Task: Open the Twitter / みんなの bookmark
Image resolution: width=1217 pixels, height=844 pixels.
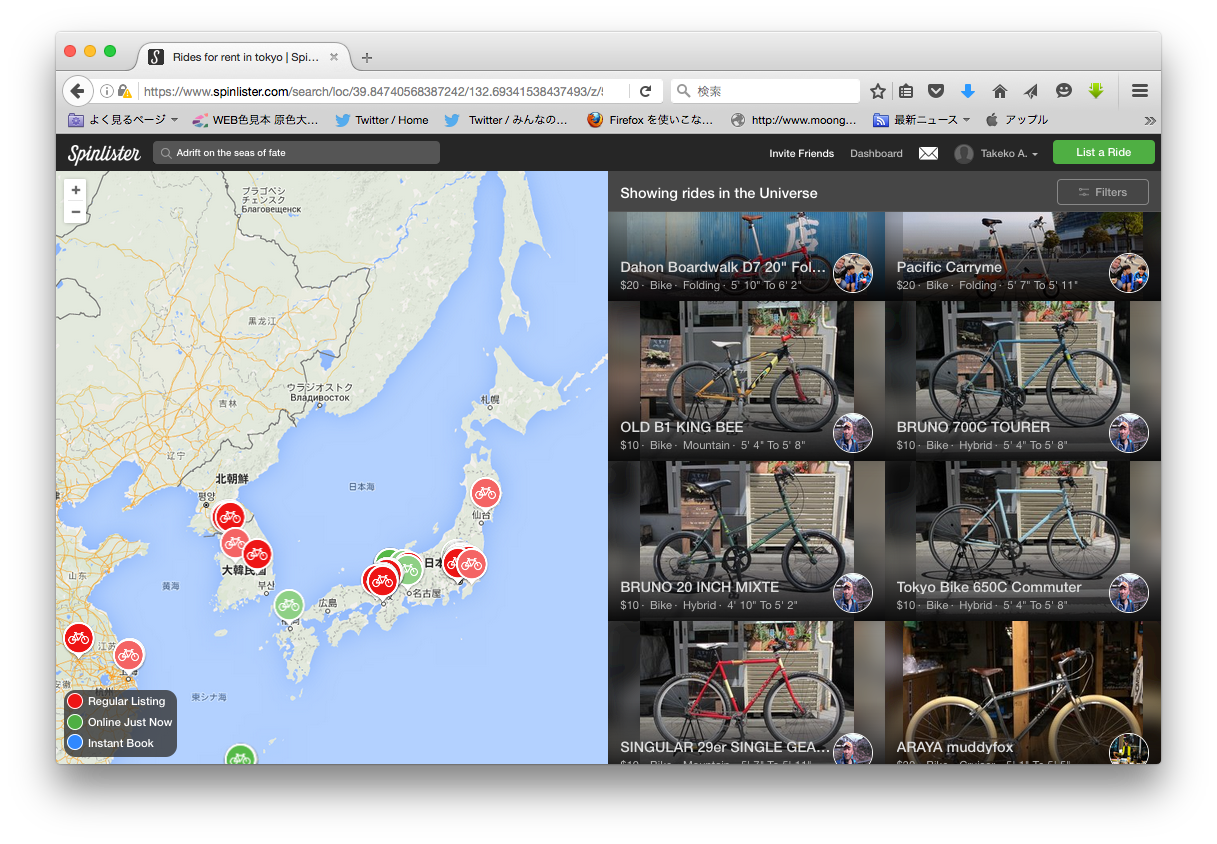Action: coord(506,120)
